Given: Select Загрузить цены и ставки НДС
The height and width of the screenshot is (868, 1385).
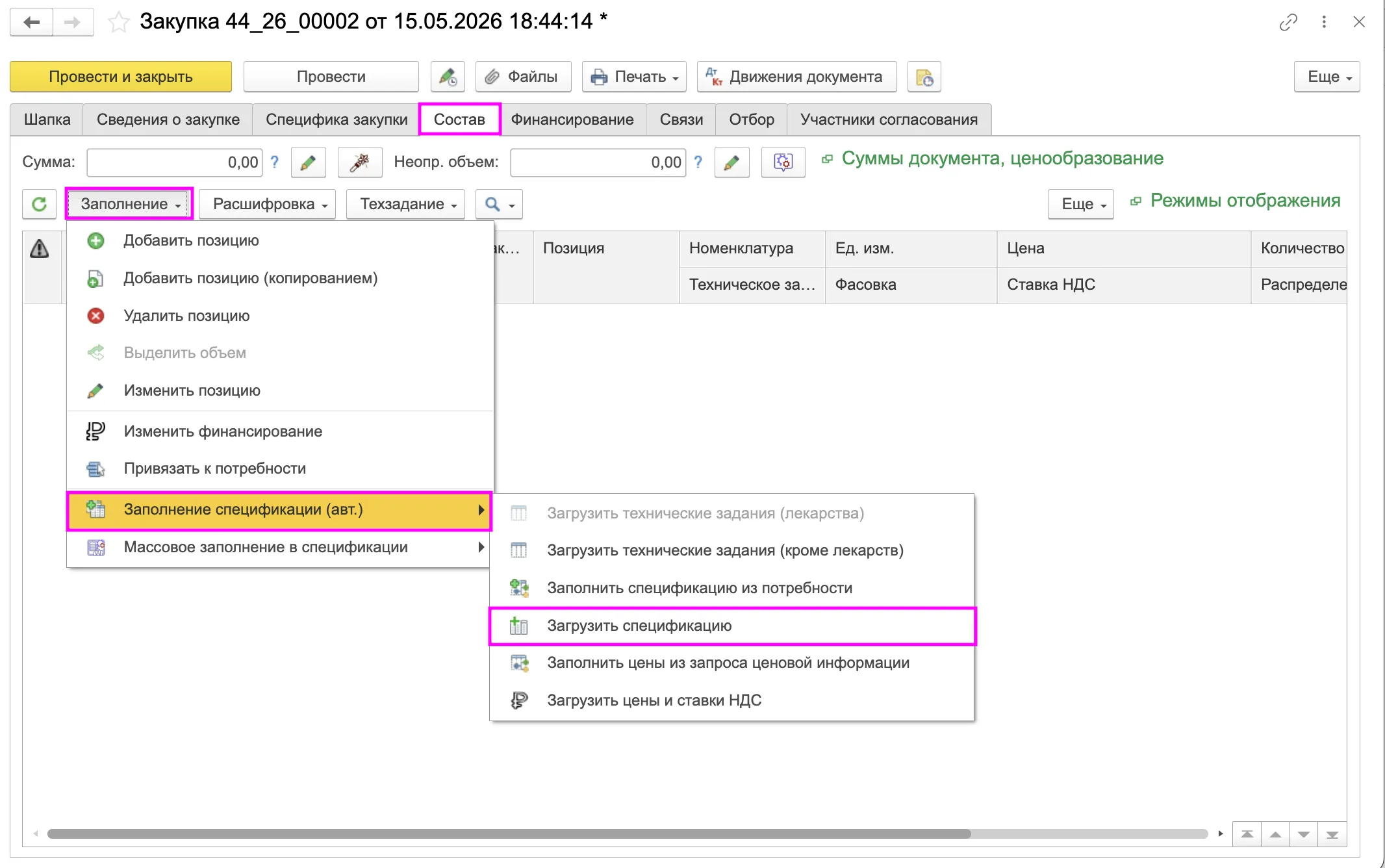Looking at the screenshot, I should tap(732, 700).
